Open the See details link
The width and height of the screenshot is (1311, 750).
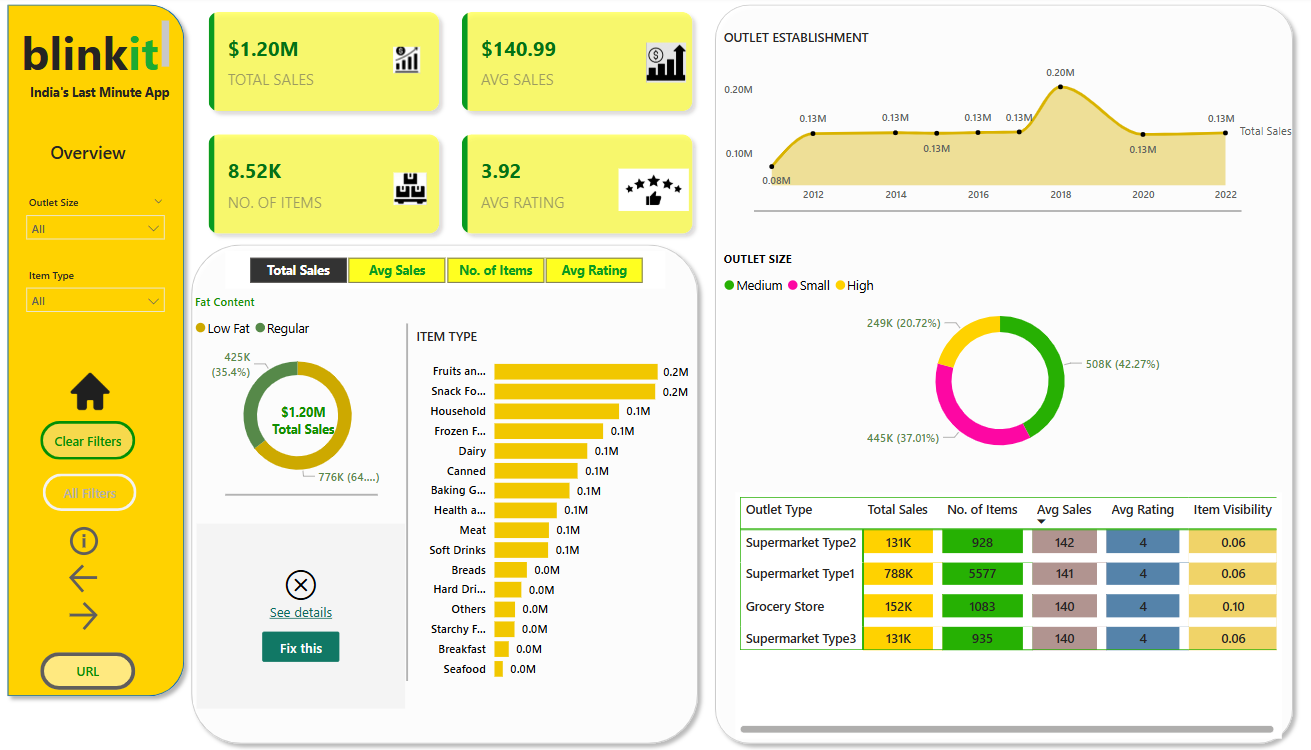[x=300, y=613]
